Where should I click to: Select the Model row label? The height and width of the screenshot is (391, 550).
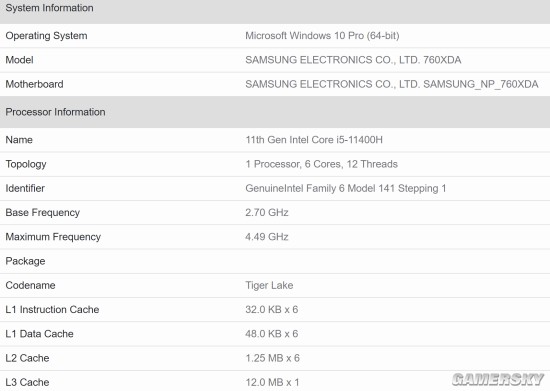pos(19,60)
